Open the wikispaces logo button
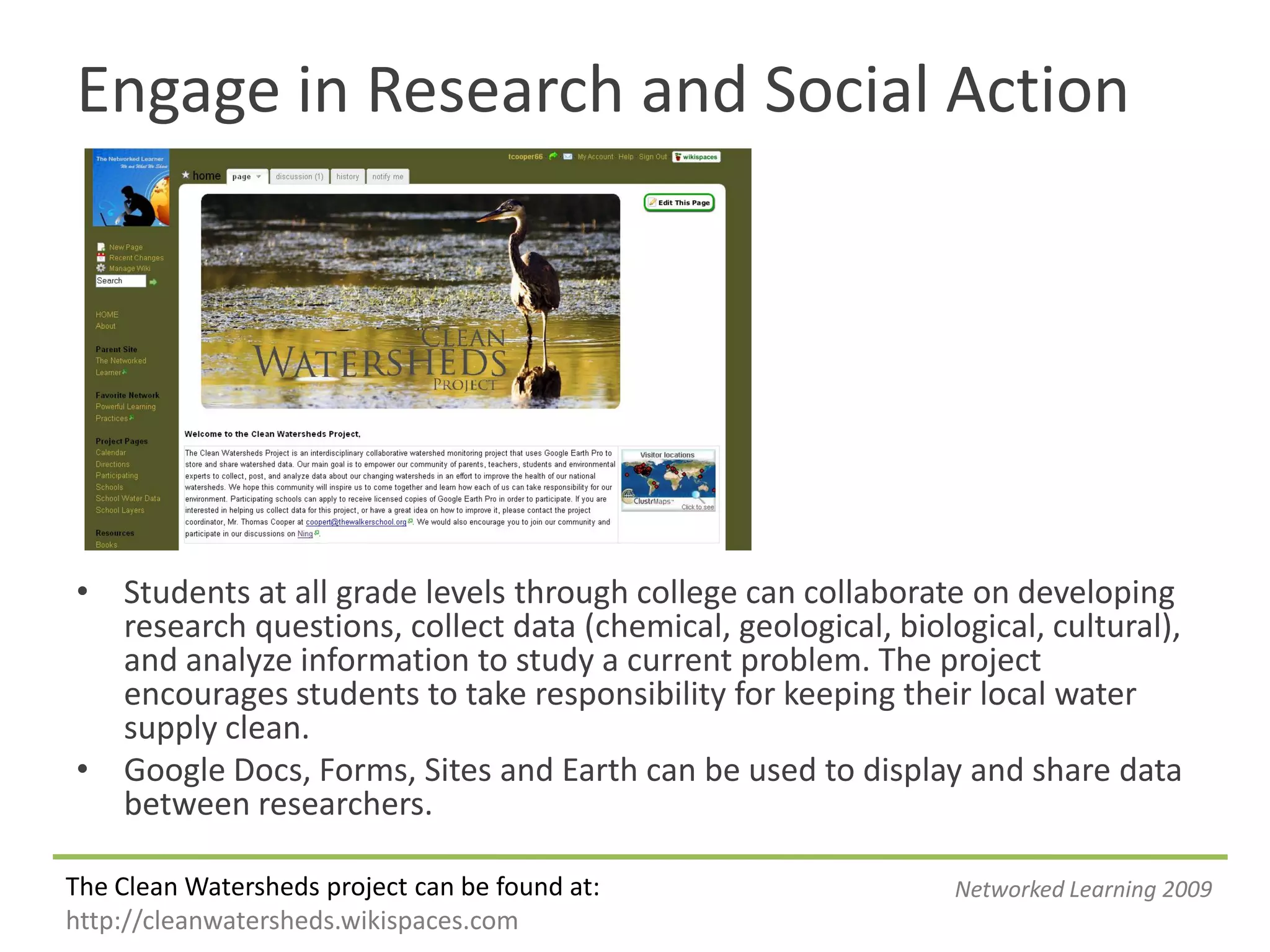The width and height of the screenshot is (1270, 952). (x=696, y=157)
